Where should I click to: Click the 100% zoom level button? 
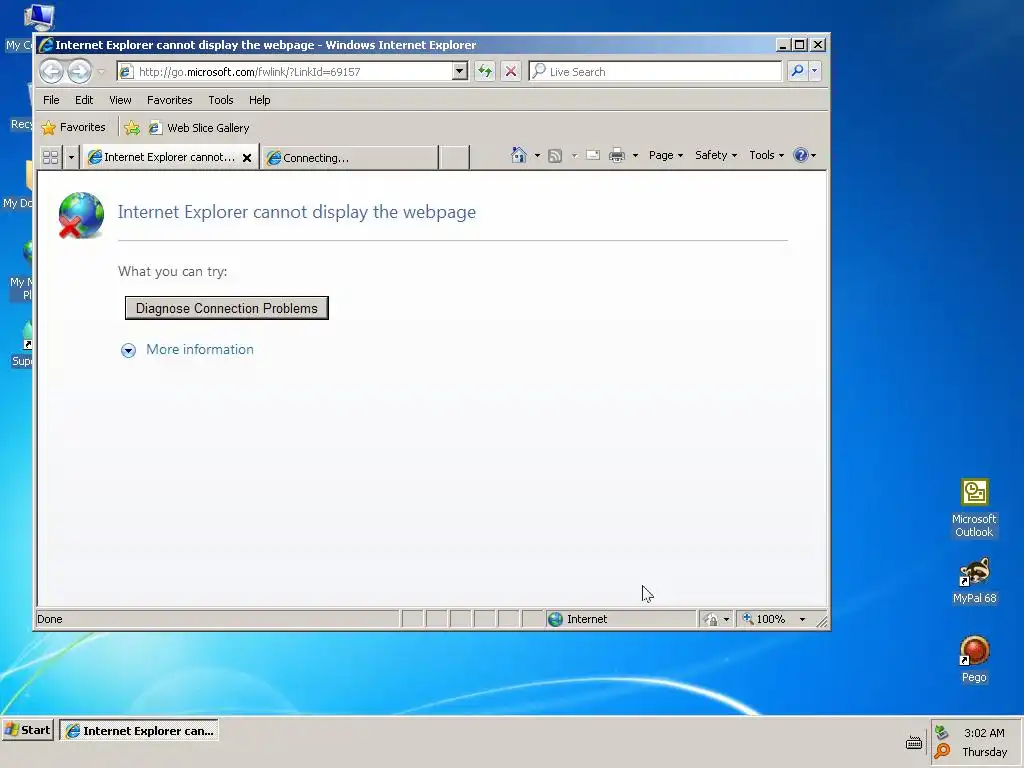tap(764, 619)
